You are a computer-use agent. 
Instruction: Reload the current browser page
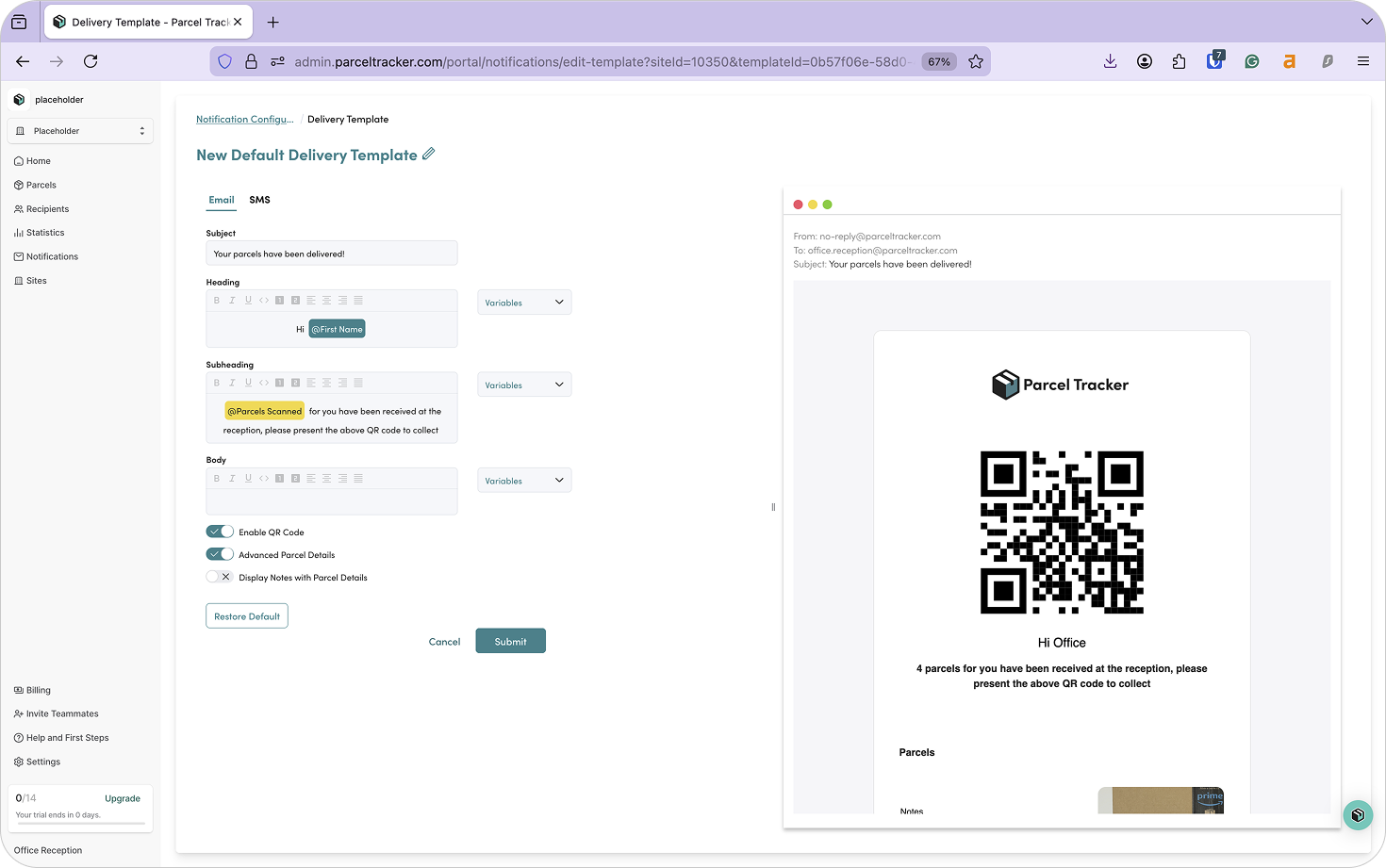click(x=91, y=61)
